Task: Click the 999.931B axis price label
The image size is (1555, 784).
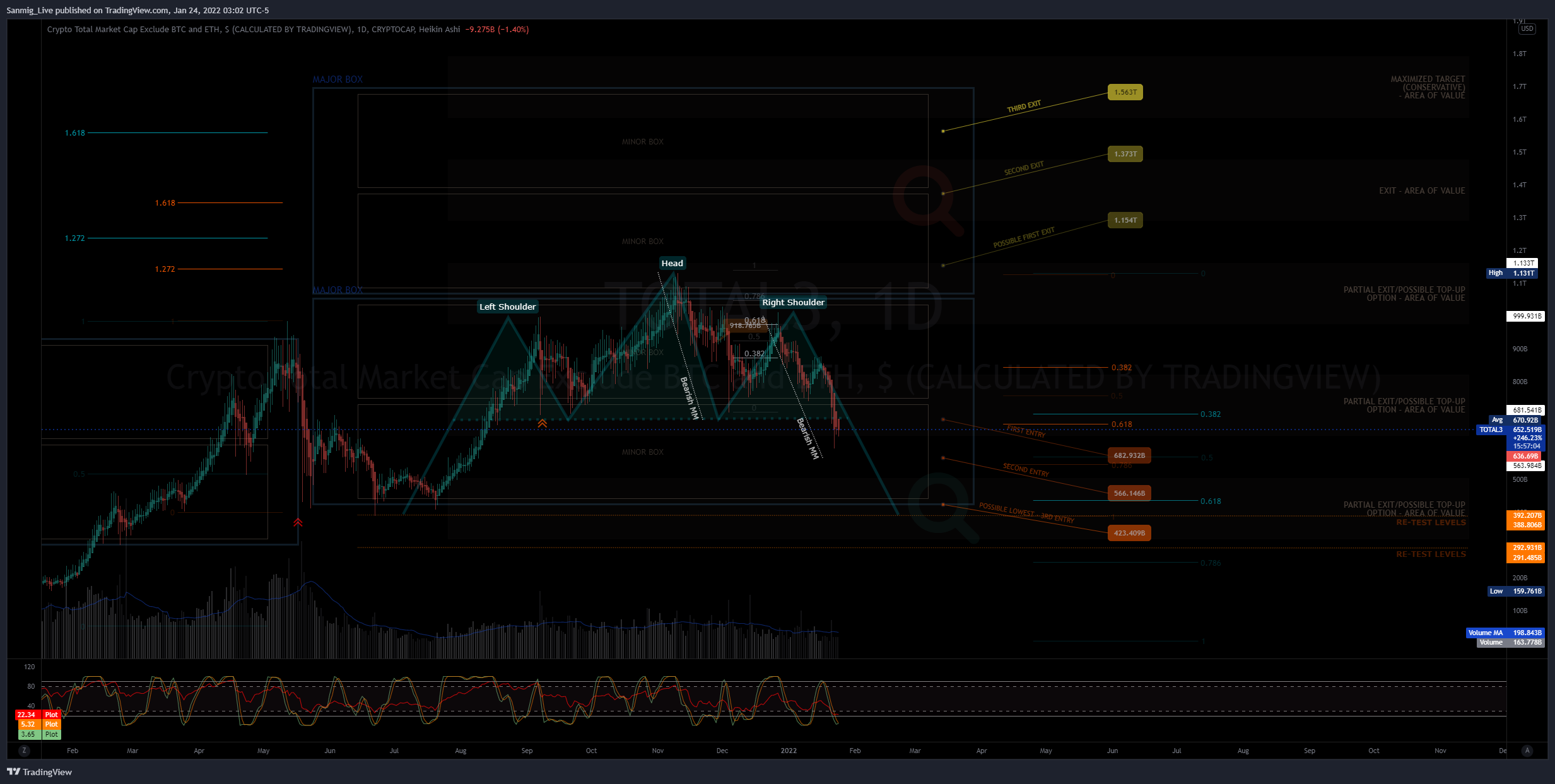Action: (x=1525, y=317)
